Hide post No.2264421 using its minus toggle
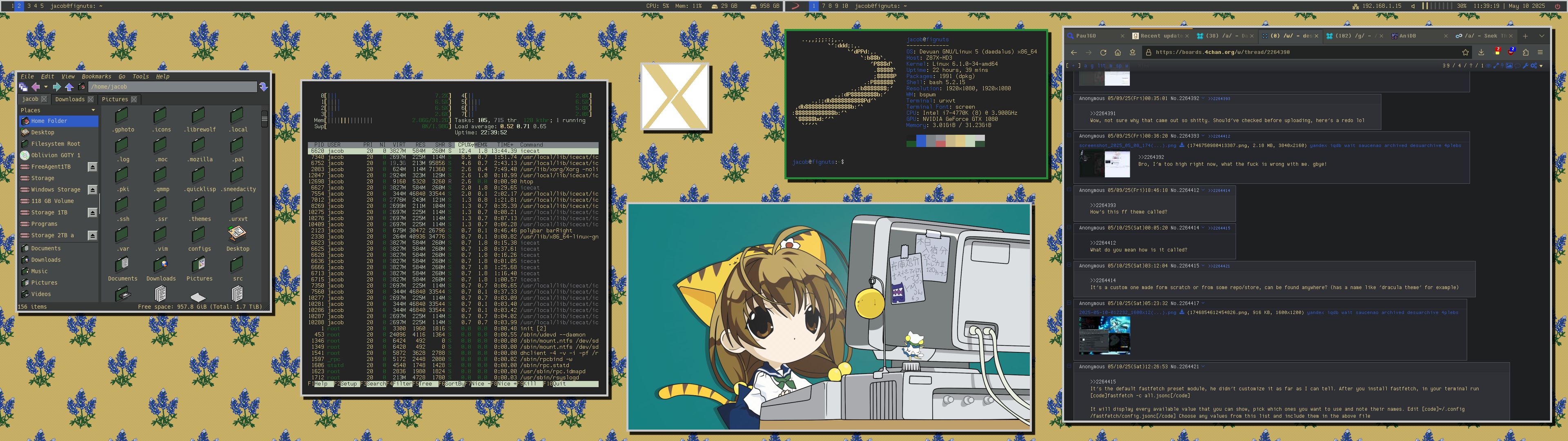The width and height of the screenshot is (1568, 441). click(1069, 366)
